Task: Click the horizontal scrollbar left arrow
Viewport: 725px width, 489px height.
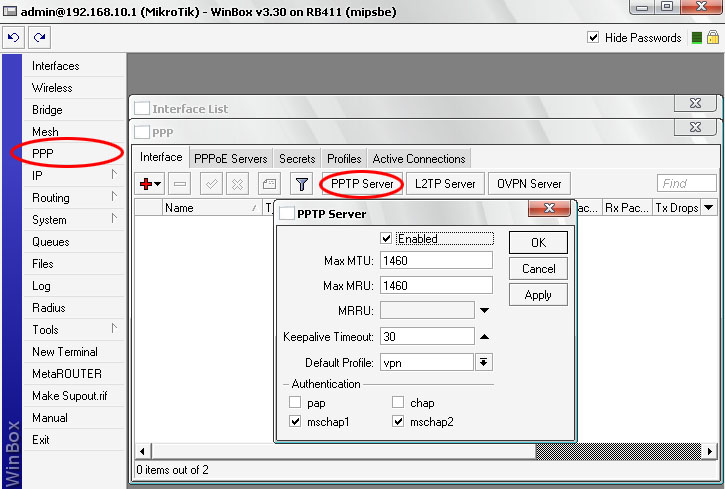Action: tap(143, 451)
